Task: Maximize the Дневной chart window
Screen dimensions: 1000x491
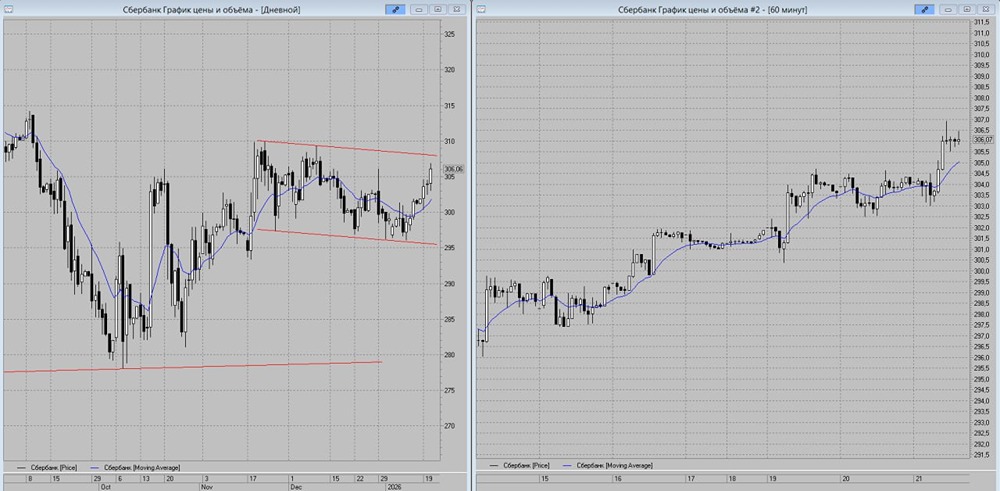Action: (437, 10)
